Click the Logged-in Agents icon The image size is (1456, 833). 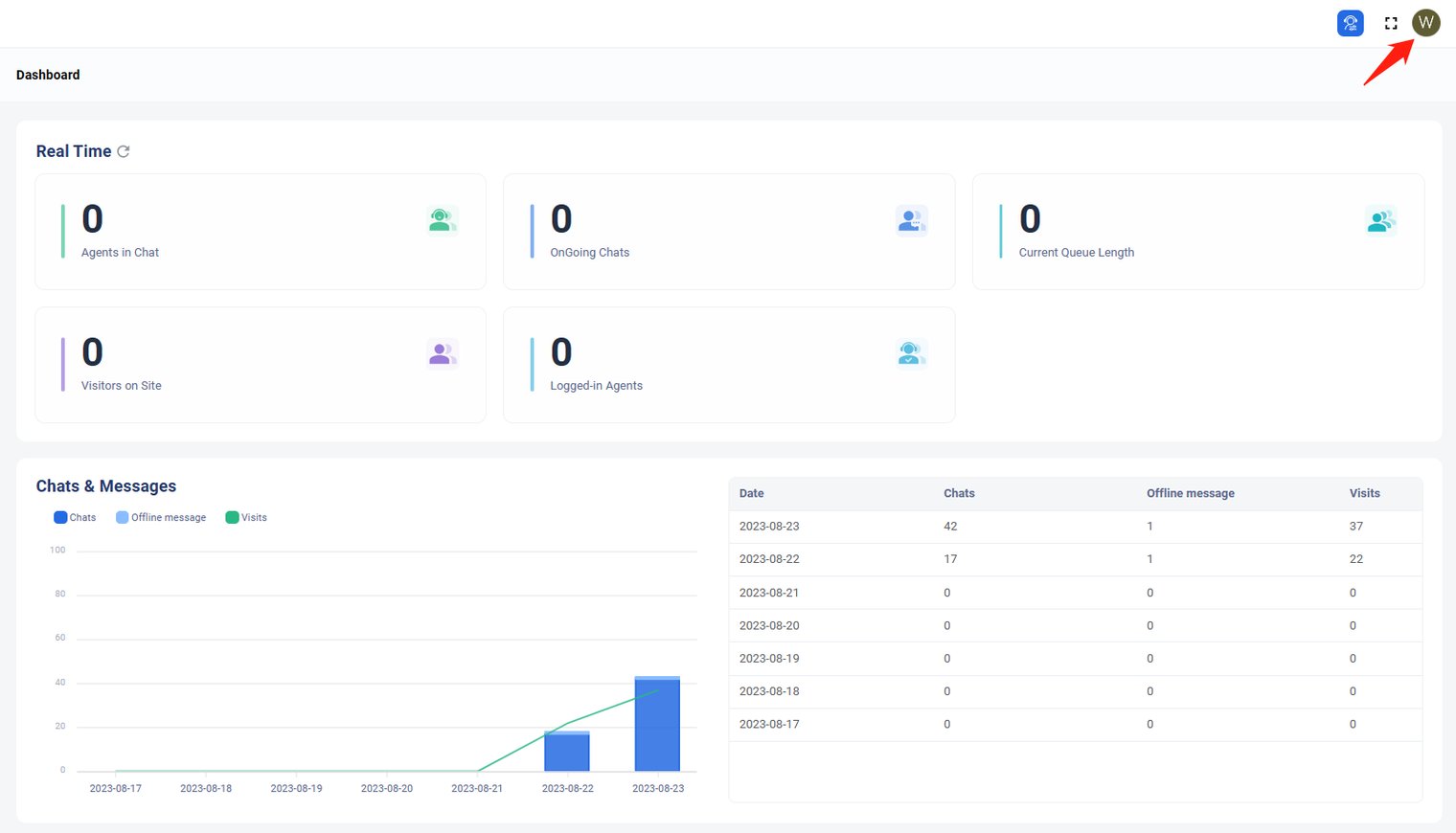pos(911,354)
